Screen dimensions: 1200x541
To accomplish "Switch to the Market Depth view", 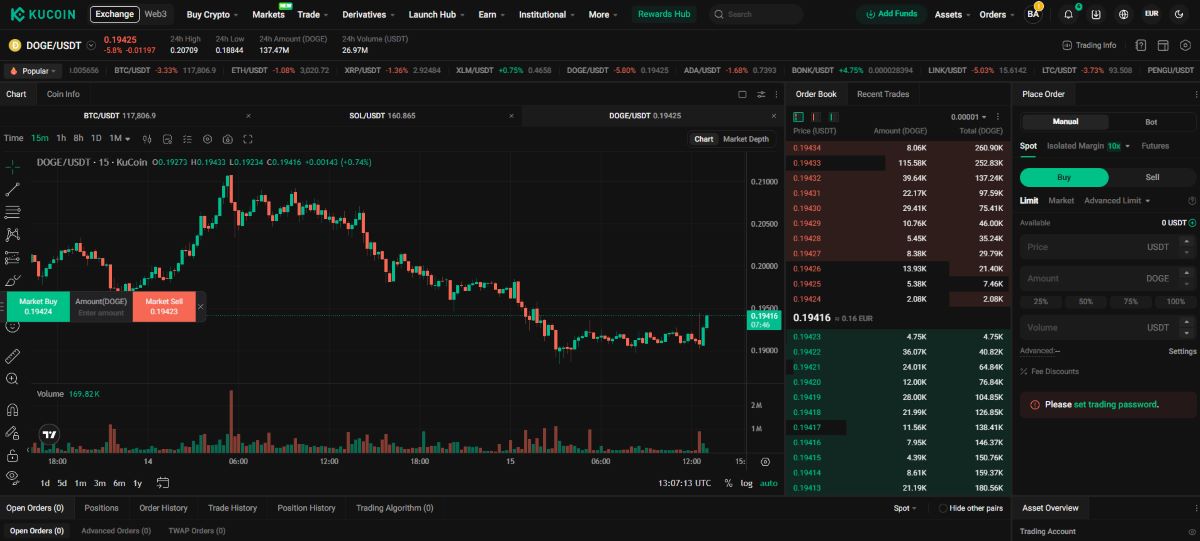I will point(746,139).
